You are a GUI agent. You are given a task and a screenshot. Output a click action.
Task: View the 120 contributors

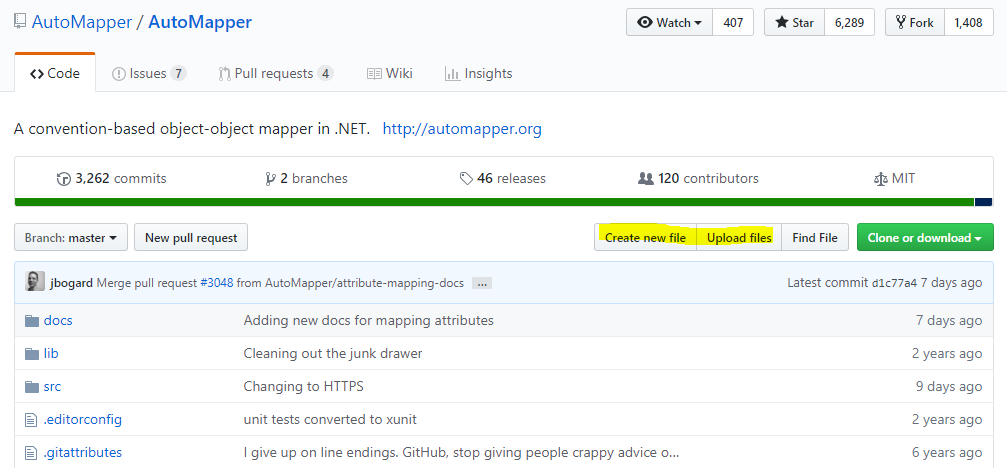[x=698, y=178]
